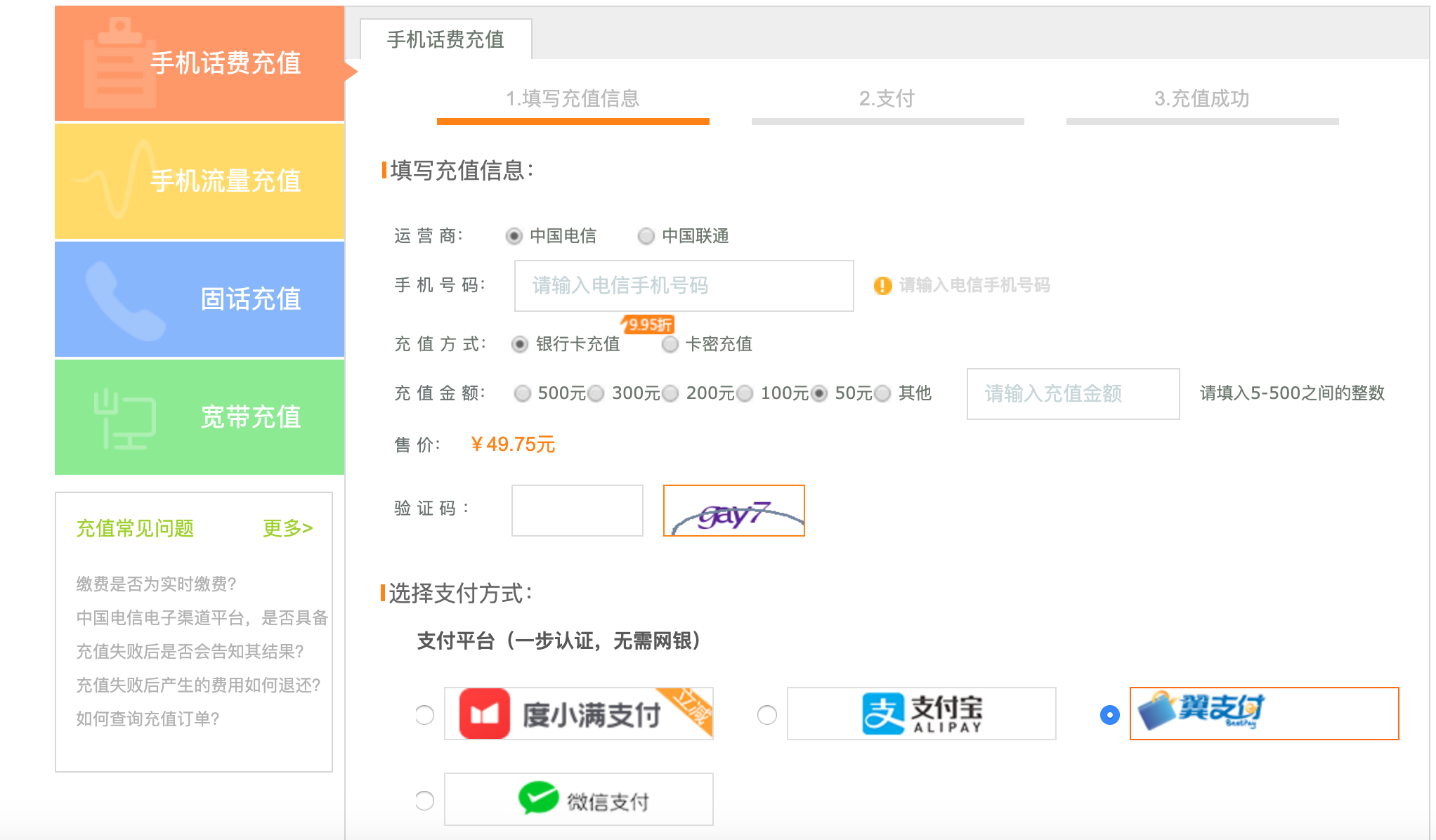
Task: Open the 手机话费充值 sidebar tile
Action: tap(200, 63)
